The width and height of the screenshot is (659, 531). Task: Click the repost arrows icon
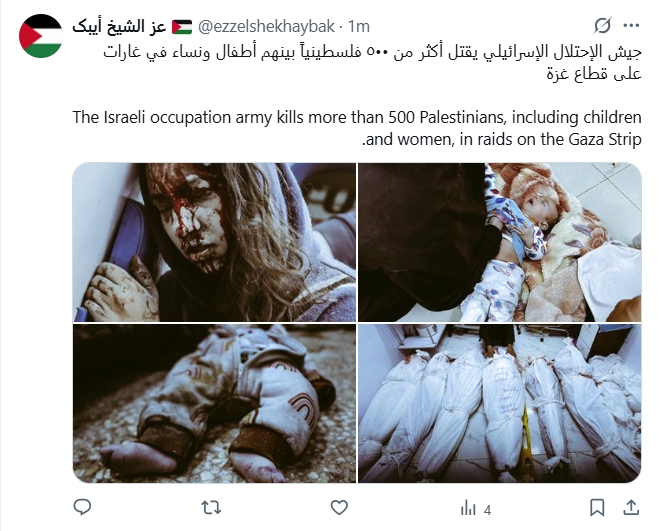[x=211, y=508]
